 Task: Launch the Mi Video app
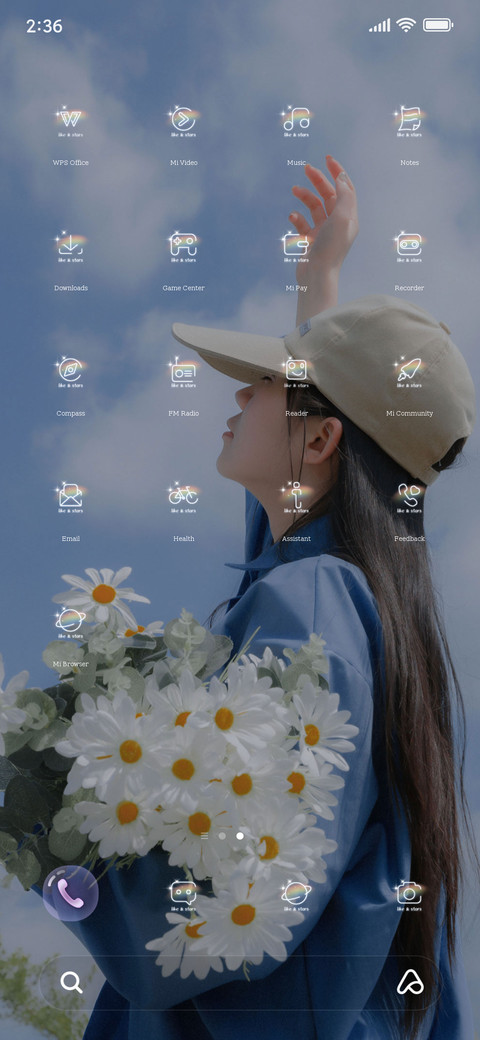click(x=184, y=123)
